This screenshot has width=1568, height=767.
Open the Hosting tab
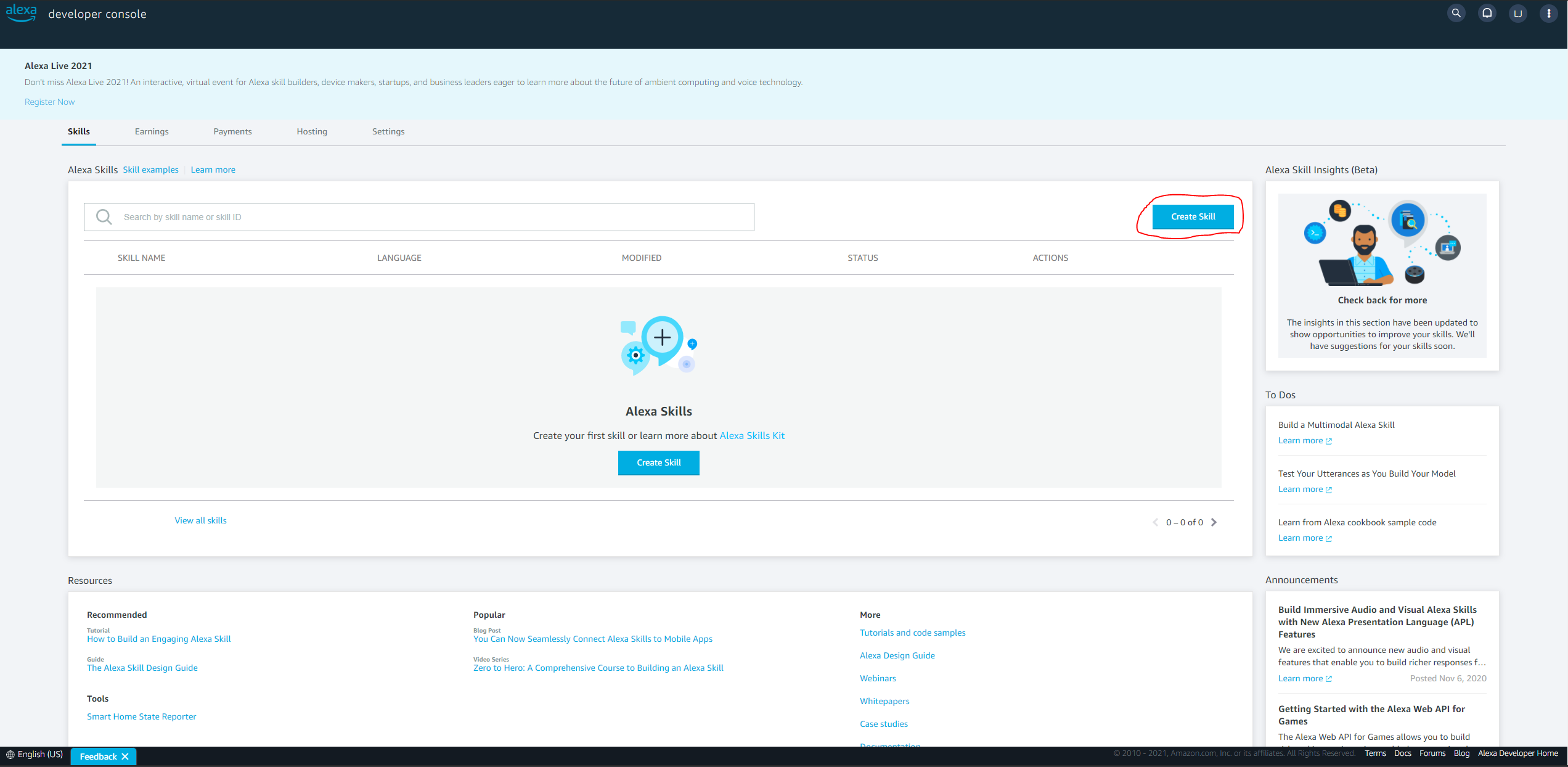coord(312,131)
